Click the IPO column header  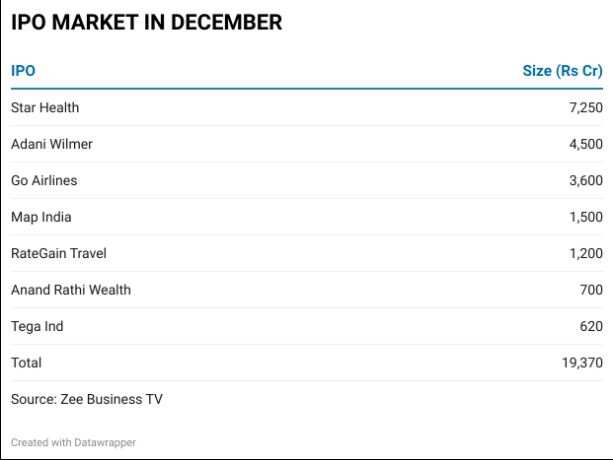pos(23,71)
